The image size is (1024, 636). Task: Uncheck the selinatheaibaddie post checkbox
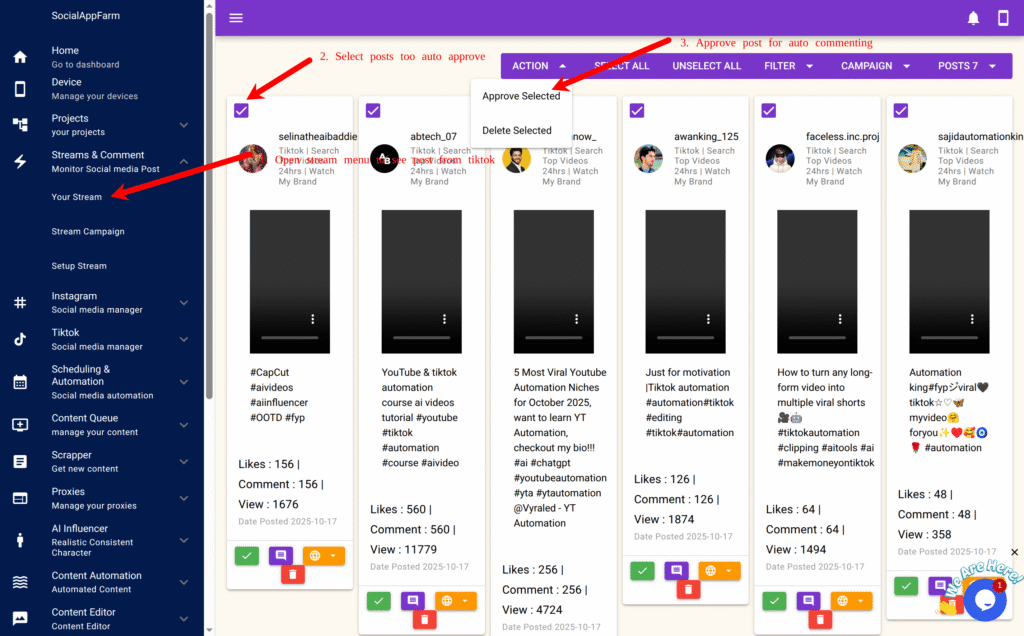[241, 110]
